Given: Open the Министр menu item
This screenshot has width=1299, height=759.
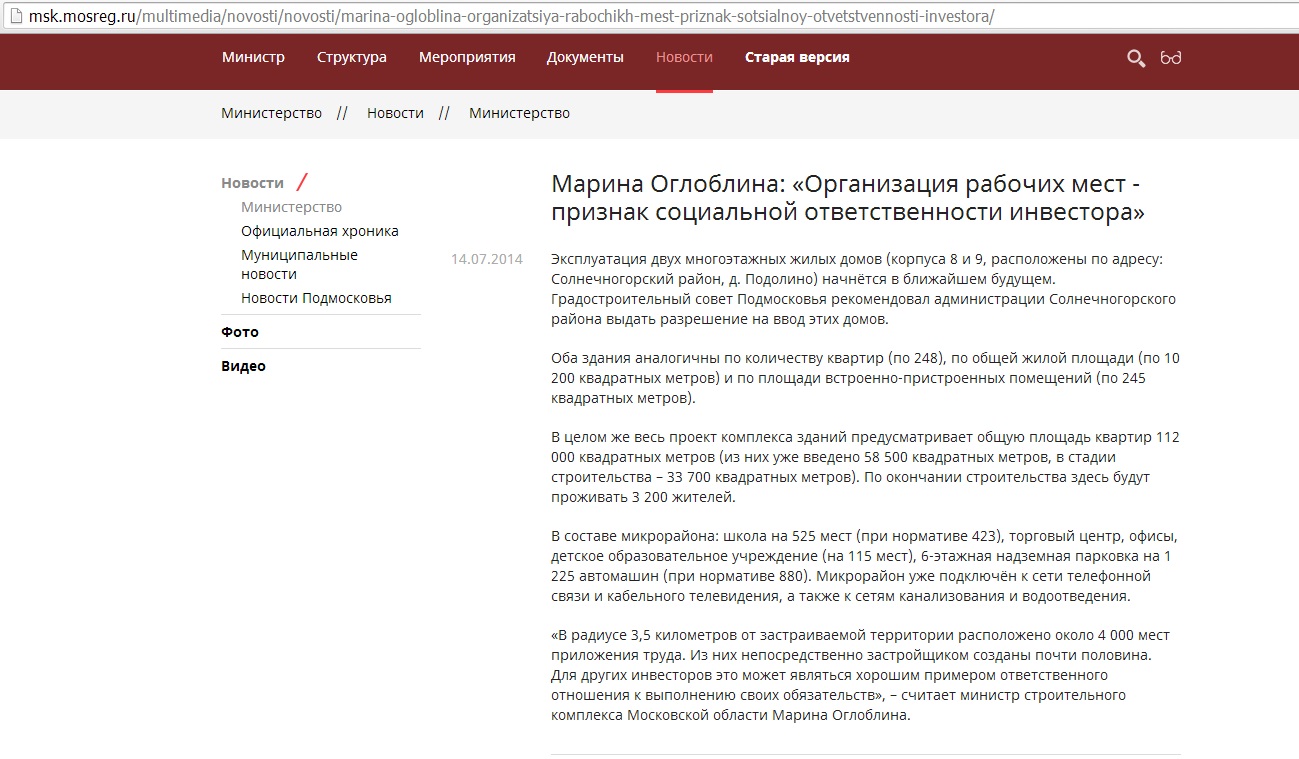Looking at the screenshot, I should [253, 57].
